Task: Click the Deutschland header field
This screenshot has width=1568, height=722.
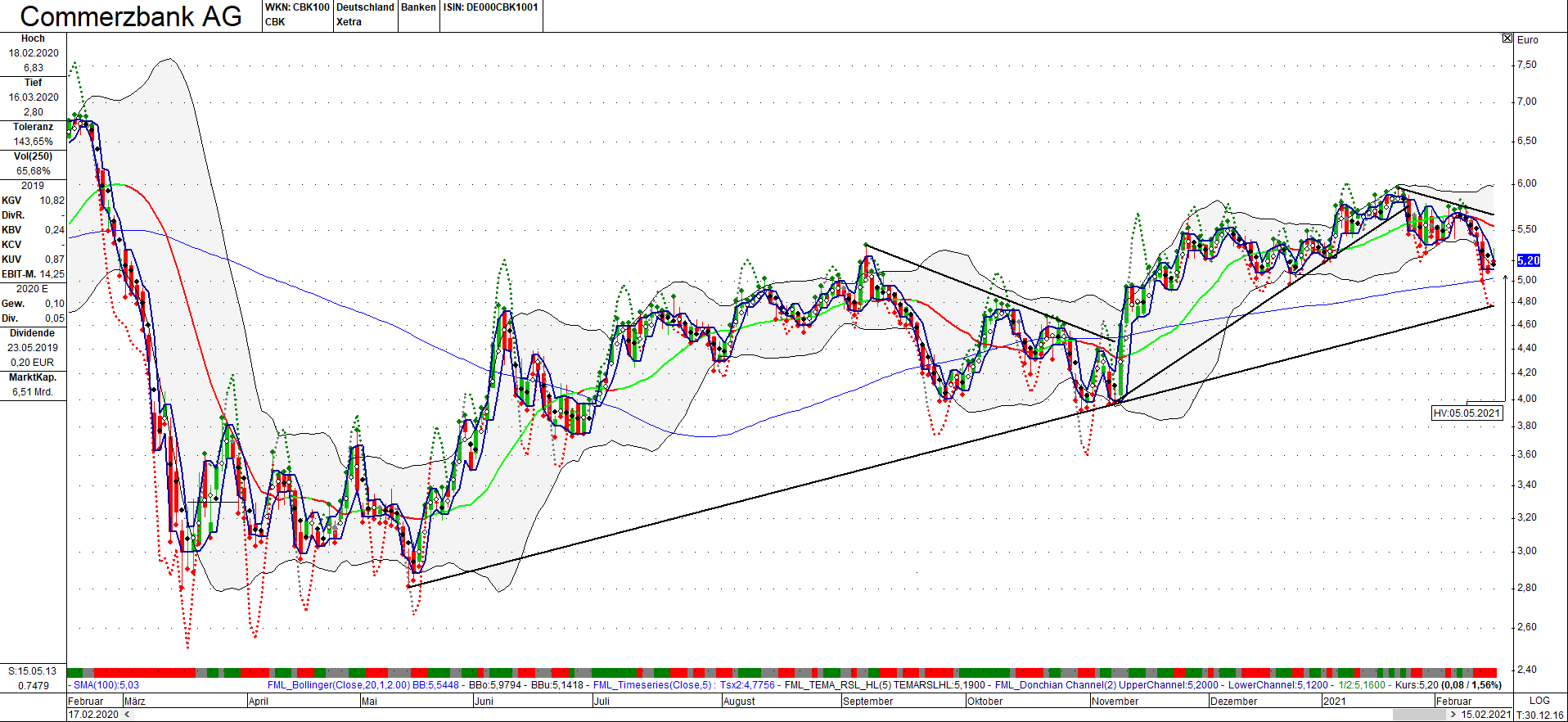Action: click(365, 7)
